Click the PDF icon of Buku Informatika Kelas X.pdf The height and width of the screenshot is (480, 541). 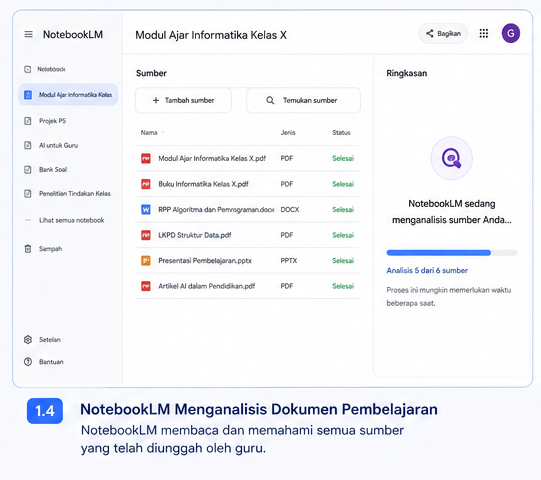(x=146, y=184)
